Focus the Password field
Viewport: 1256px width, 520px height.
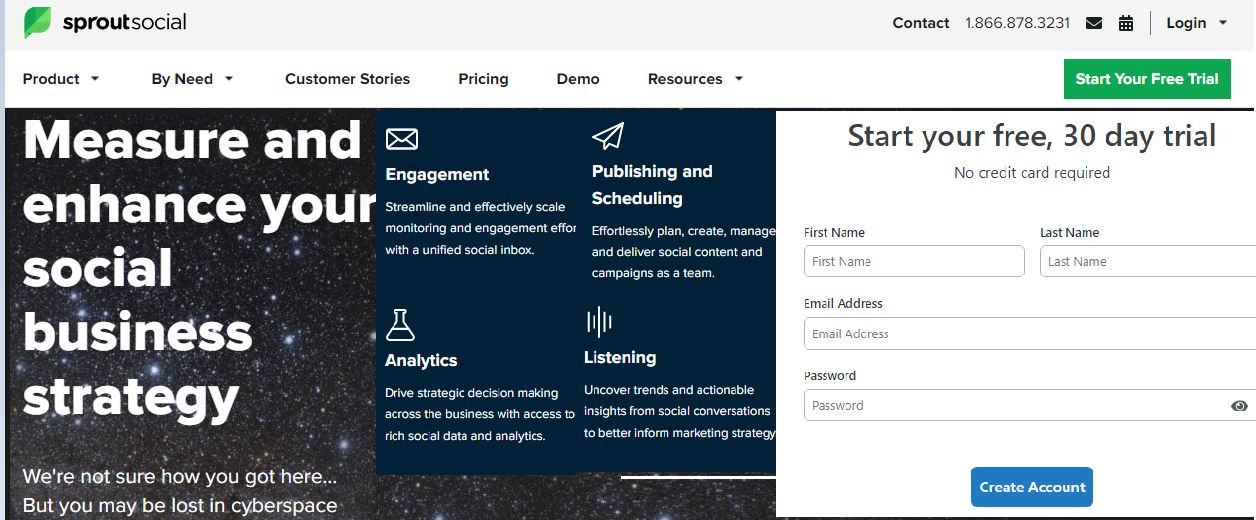click(1030, 405)
